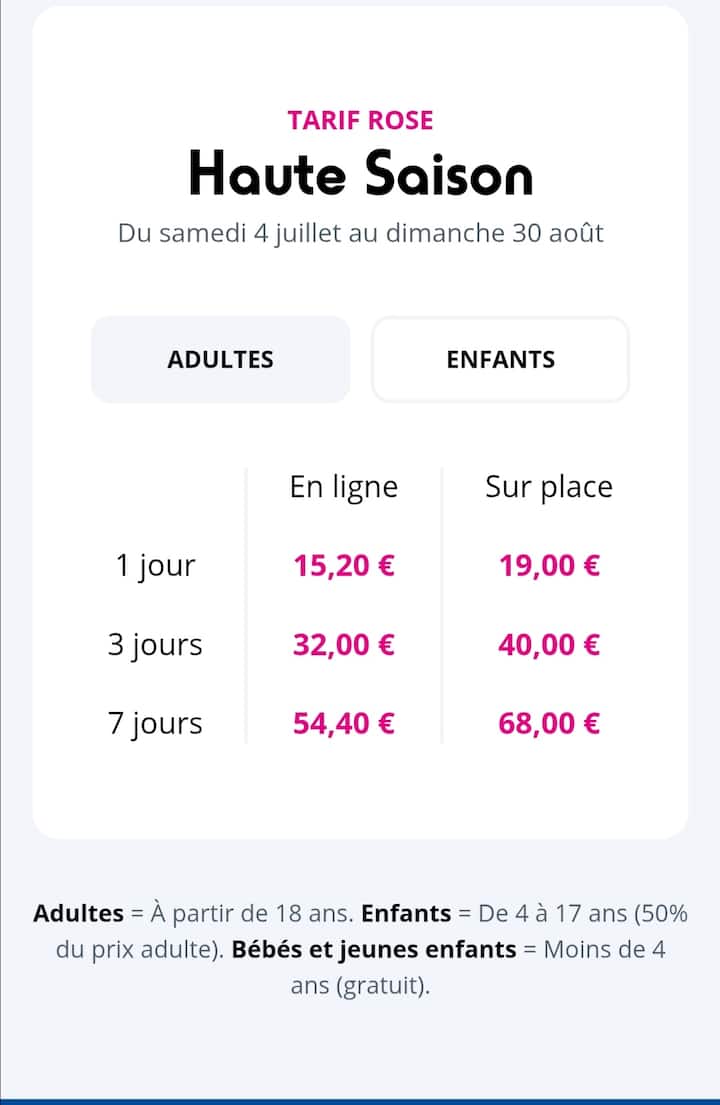The image size is (720, 1105).
Task: Select the 68,00 € on-site price
Action: point(549,723)
